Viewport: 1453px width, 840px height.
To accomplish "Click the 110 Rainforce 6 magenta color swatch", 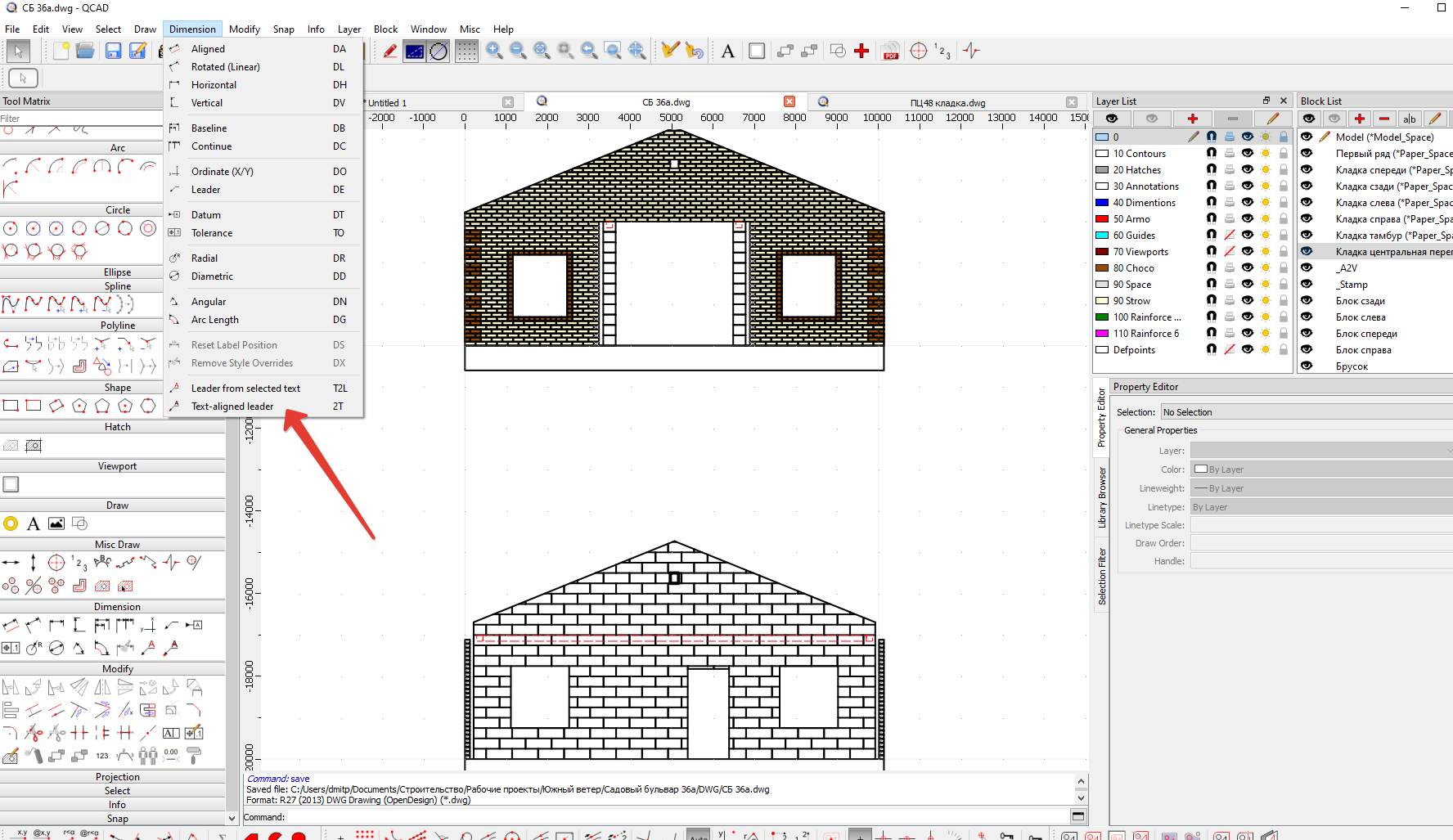I will pos(1102,333).
